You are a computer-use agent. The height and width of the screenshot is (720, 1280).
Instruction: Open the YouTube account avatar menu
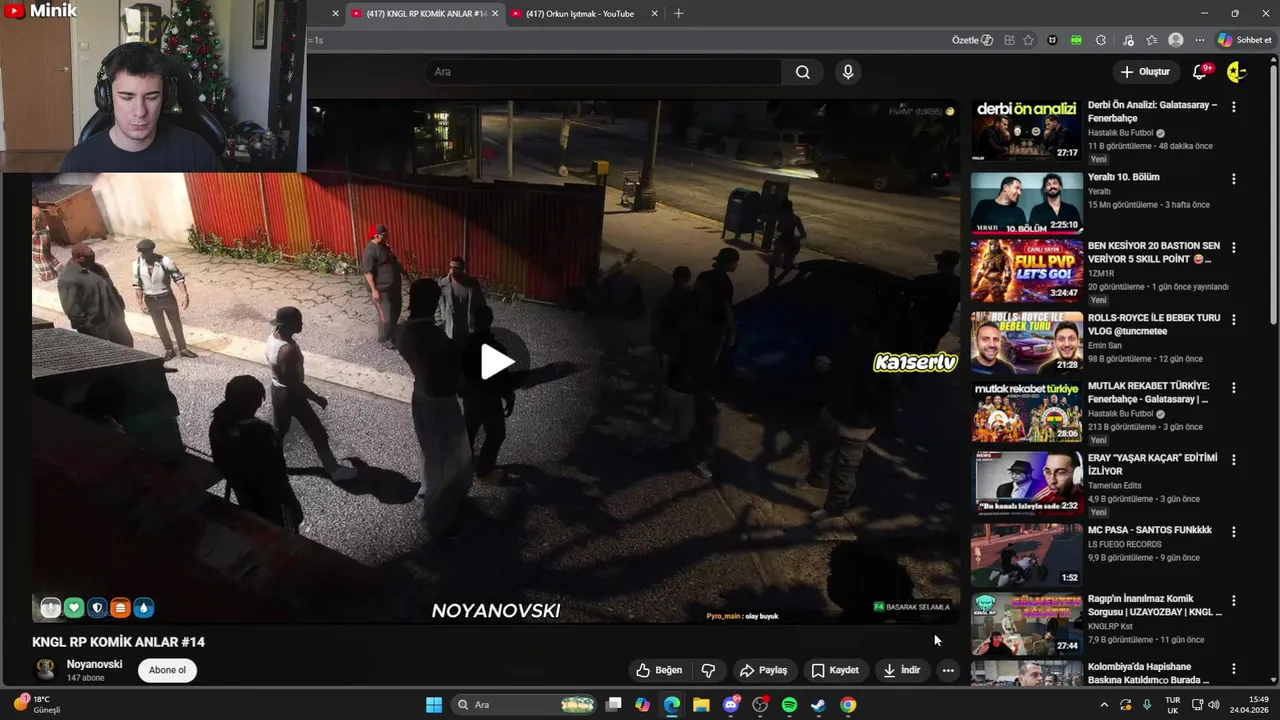tap(1237, 72)
